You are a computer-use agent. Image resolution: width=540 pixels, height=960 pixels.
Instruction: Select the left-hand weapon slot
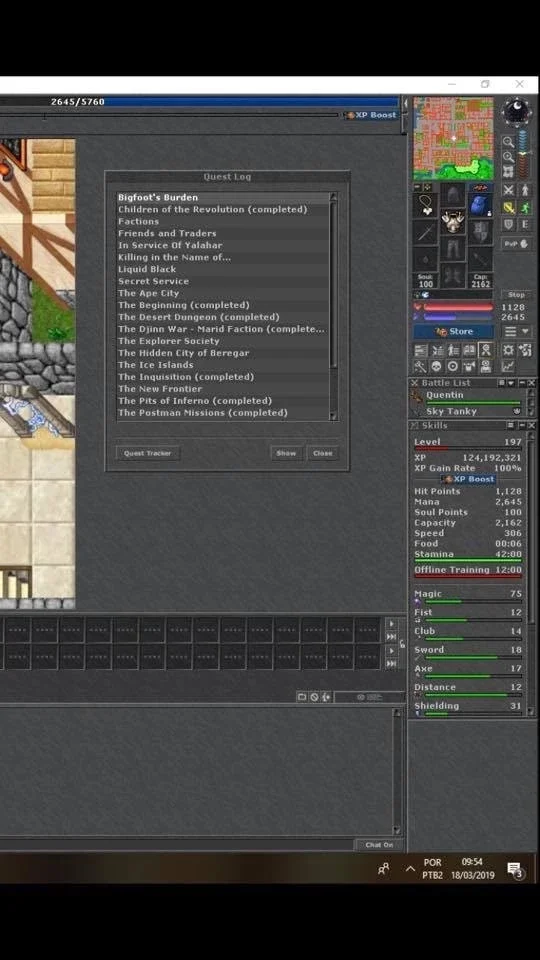click(426, 232)
